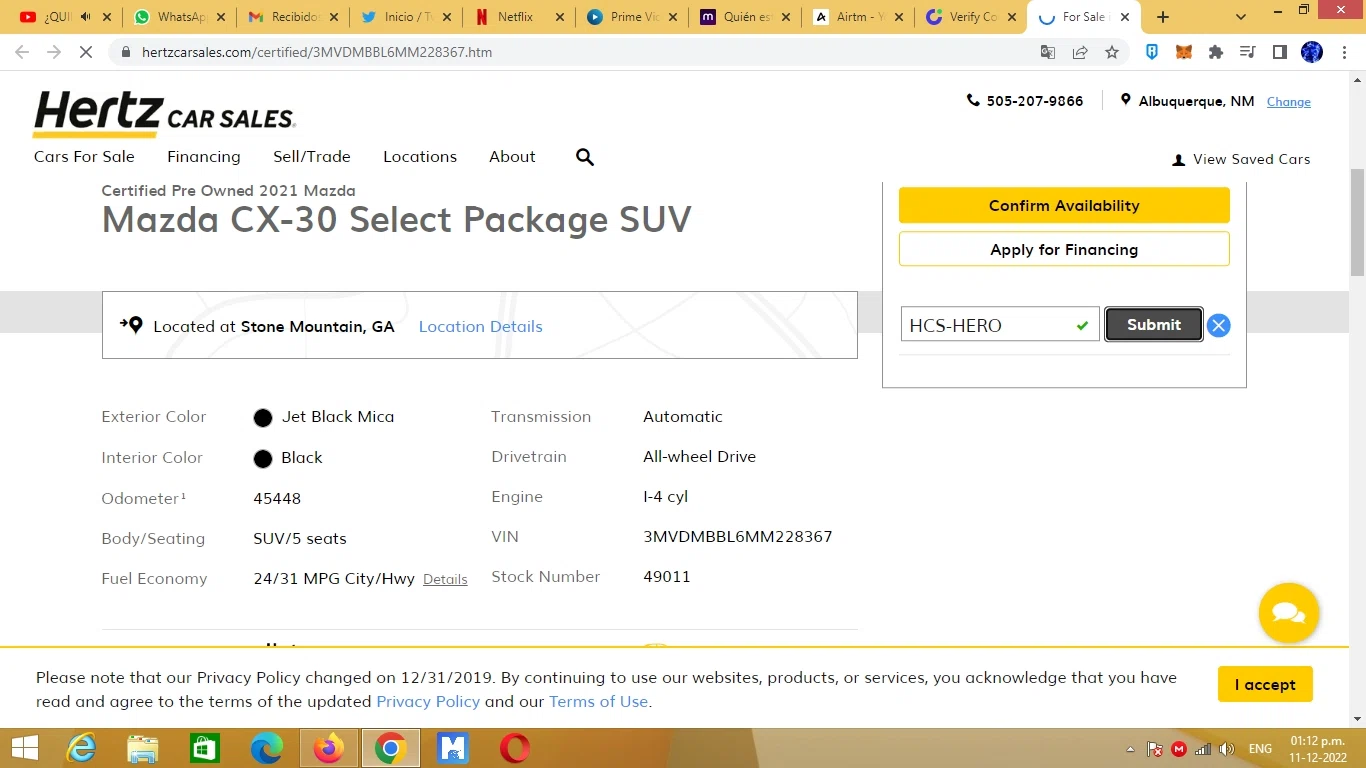Screen dimensions: 1366x768
Task: Open View Saved Cars
Action: 1251,160
